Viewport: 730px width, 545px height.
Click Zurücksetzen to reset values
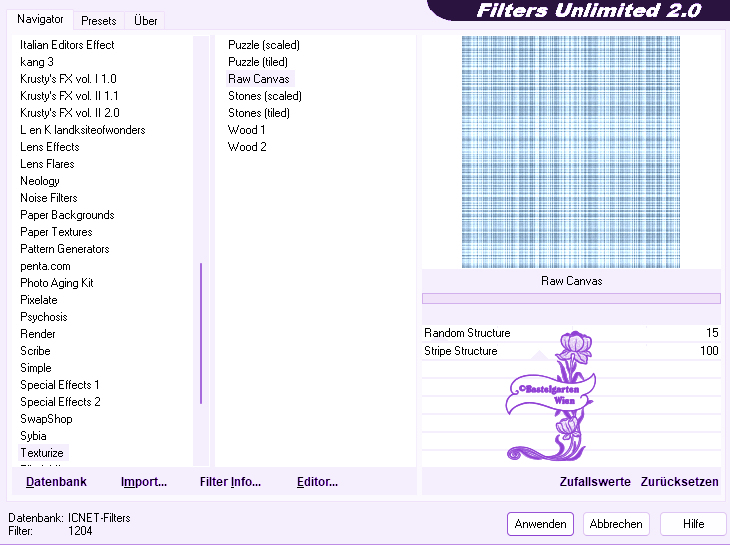point(679,482)
